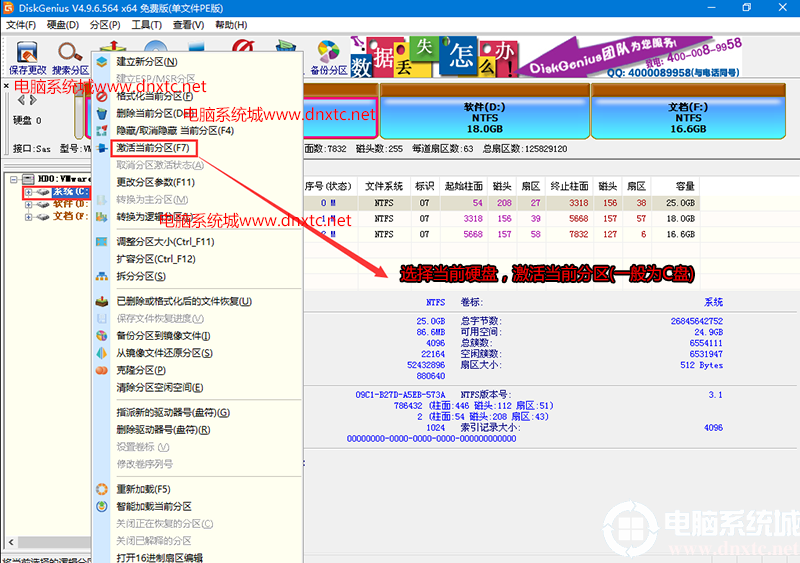
Task: Click the icon beside 调整分区大小(Ctrl_F11)
Action: pos(102,241)
